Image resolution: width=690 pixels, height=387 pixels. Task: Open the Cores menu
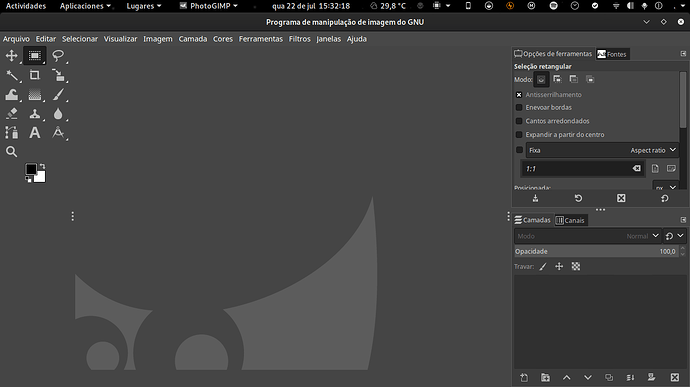point(223,39)
